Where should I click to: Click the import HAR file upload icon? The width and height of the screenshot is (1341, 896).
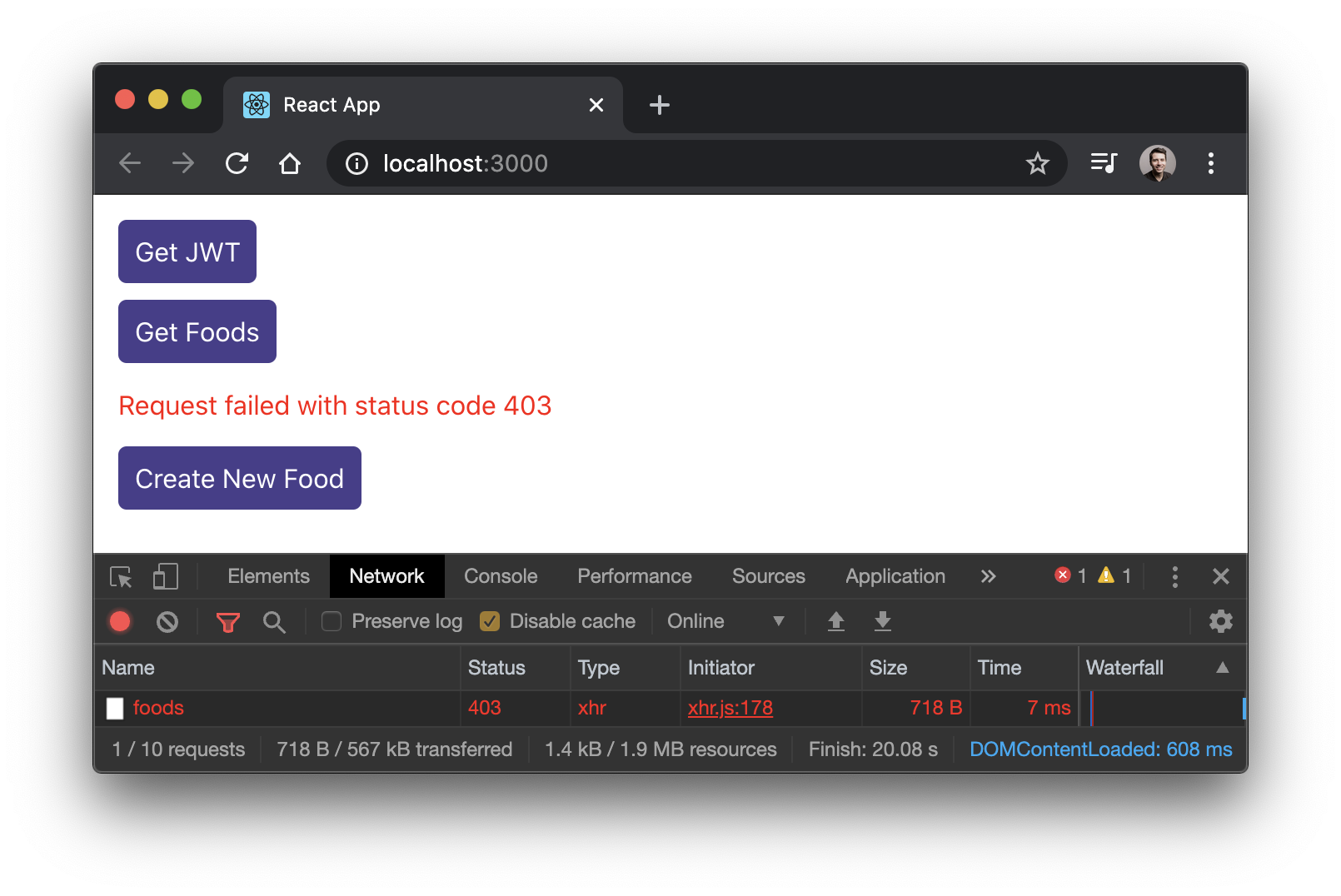pos(835,622)
